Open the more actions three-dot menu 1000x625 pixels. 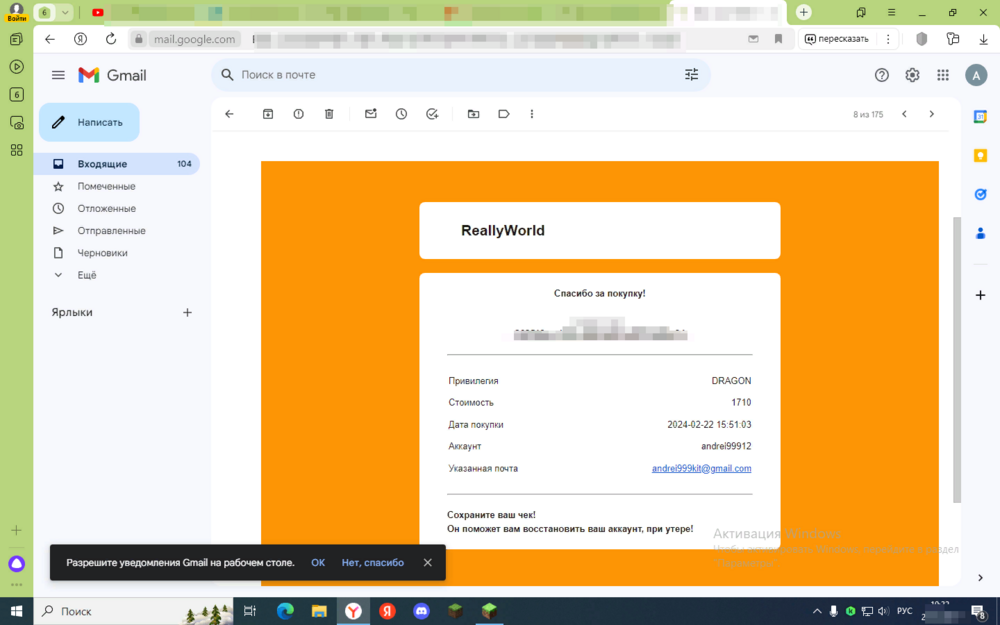tap(532, 114)
